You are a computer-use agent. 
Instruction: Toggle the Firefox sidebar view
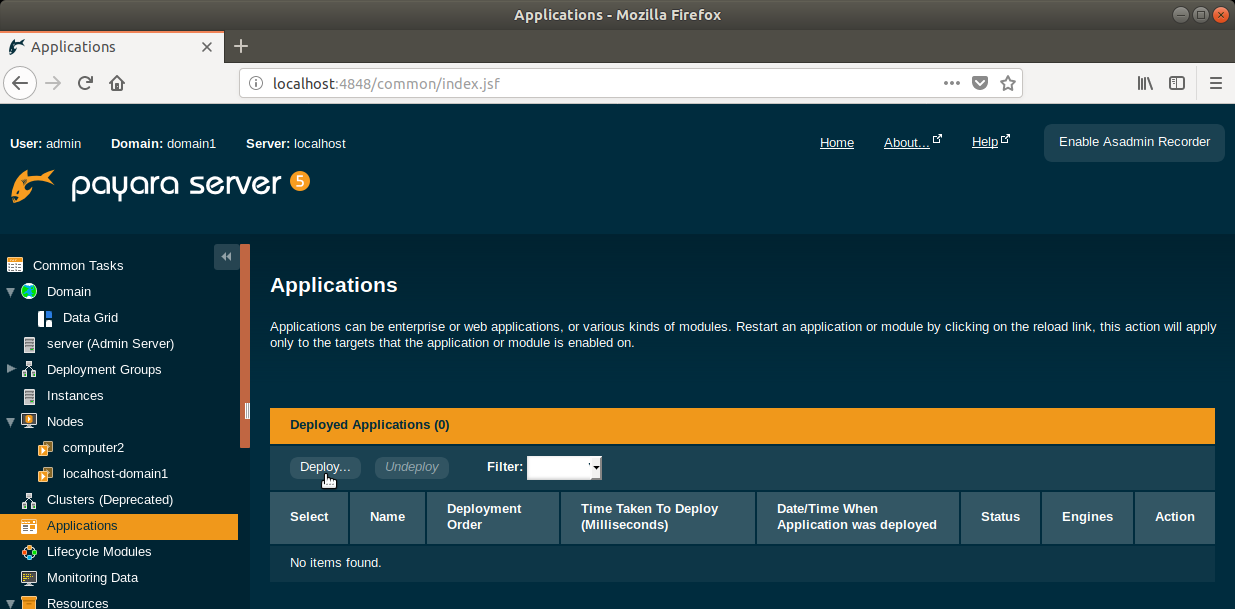point(1178,83)
